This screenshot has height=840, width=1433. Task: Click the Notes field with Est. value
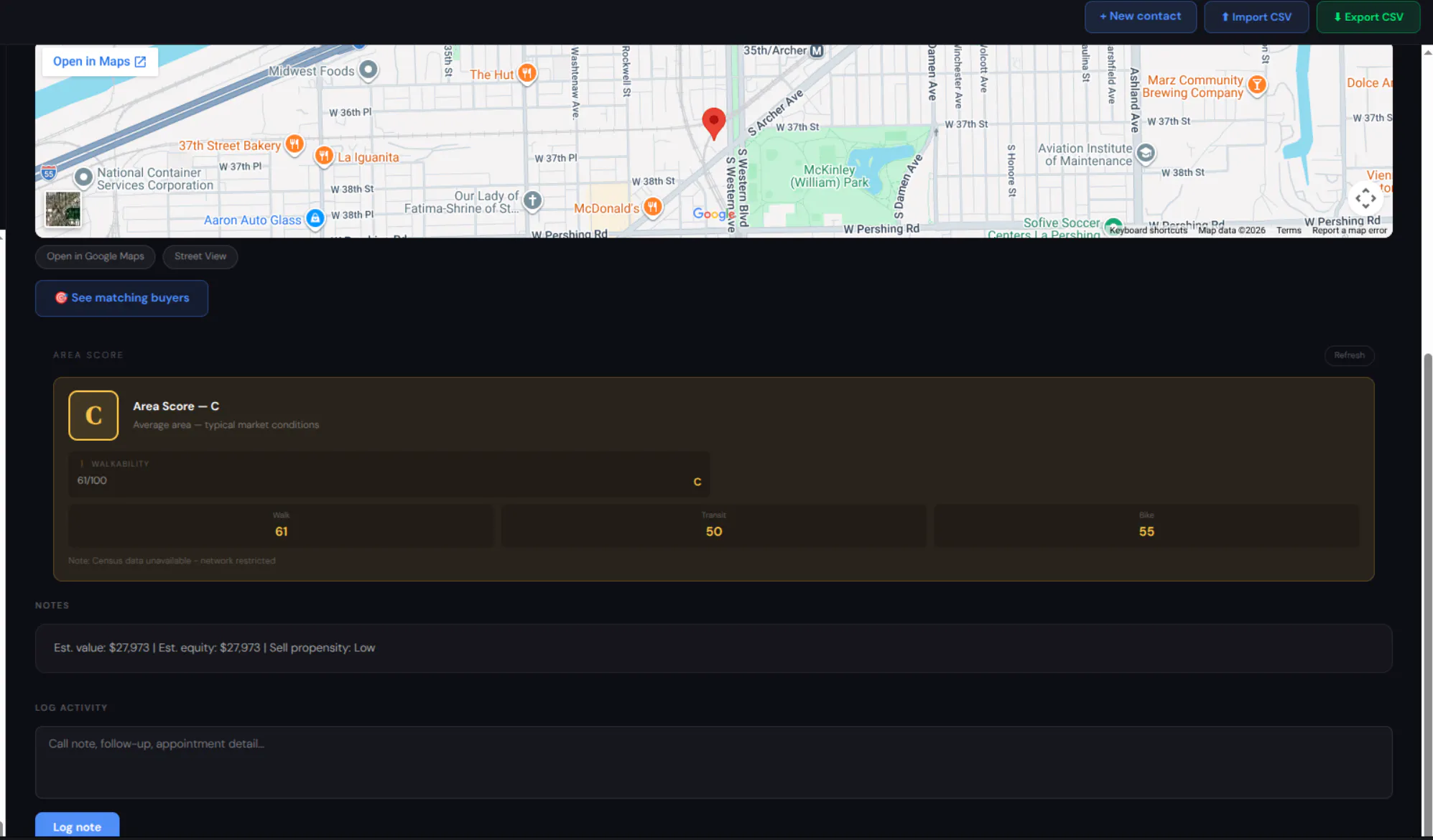[714, 648]
